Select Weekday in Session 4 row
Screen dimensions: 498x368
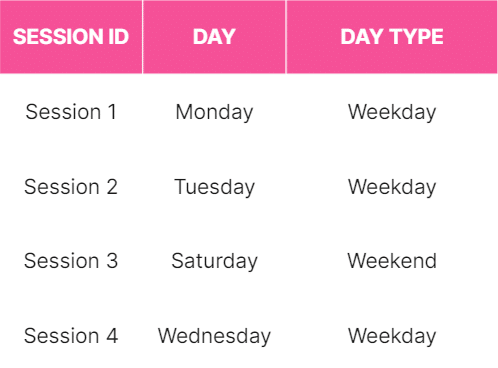tap(392, 336)
